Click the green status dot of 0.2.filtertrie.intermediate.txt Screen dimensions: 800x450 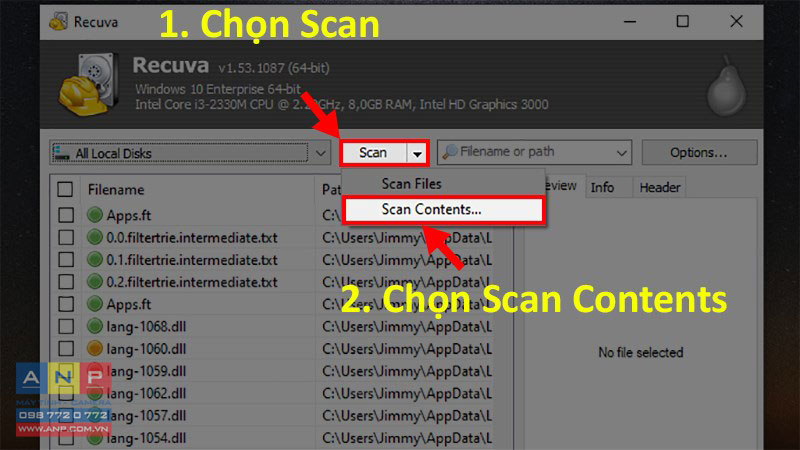pyautogui.click(x=94, y=282)
